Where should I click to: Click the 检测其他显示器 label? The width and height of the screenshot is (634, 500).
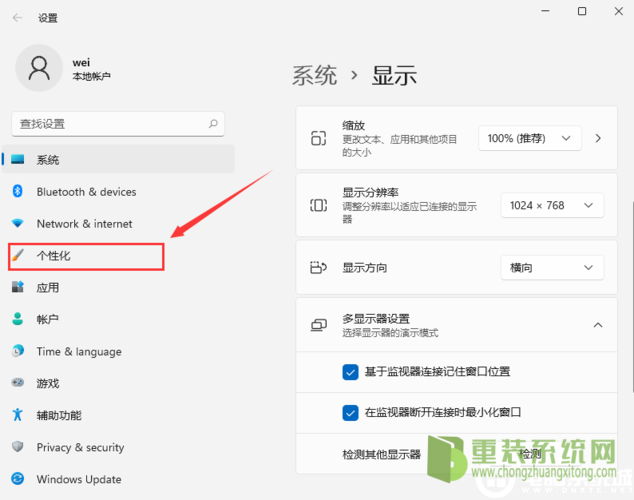click(x=381, y=454)
